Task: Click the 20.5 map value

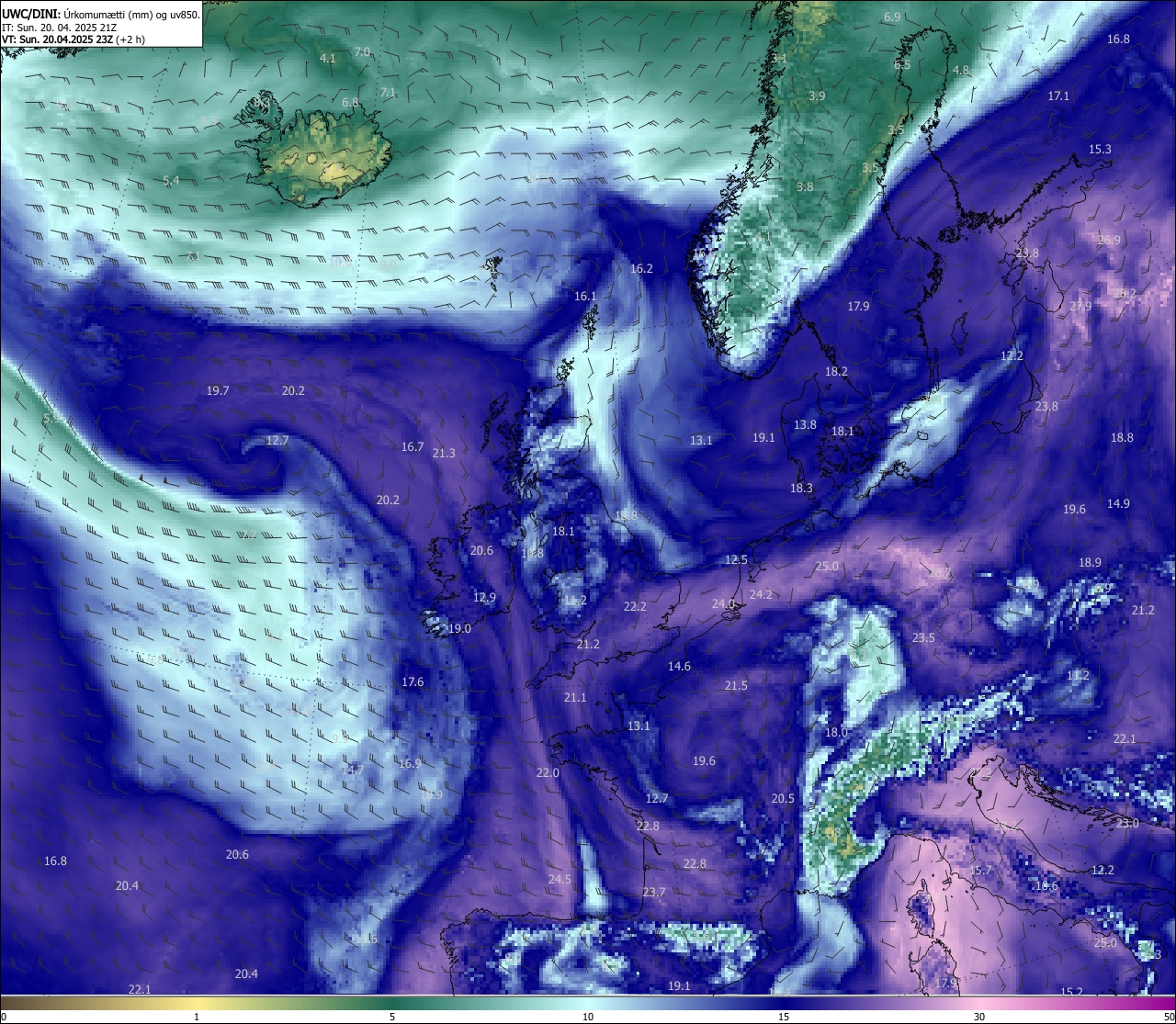Action: (783, 799)
